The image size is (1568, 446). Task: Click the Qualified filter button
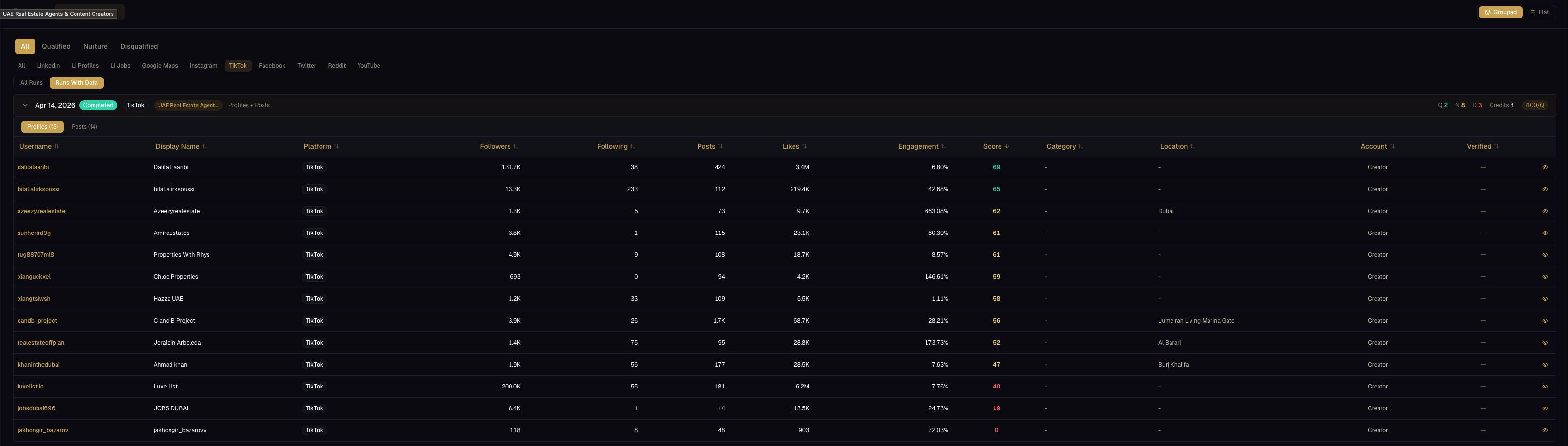(56, 46)
